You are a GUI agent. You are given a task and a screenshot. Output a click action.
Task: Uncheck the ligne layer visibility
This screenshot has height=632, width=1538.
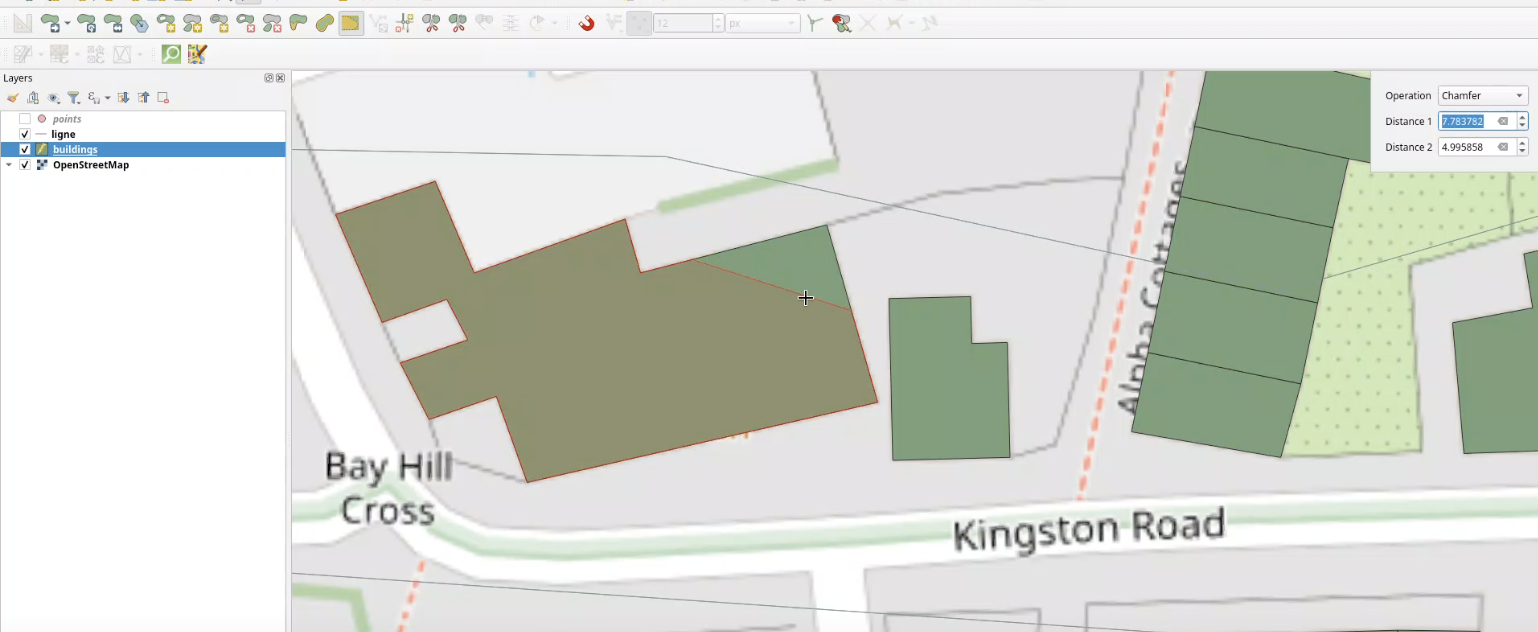tap(25, 134)
